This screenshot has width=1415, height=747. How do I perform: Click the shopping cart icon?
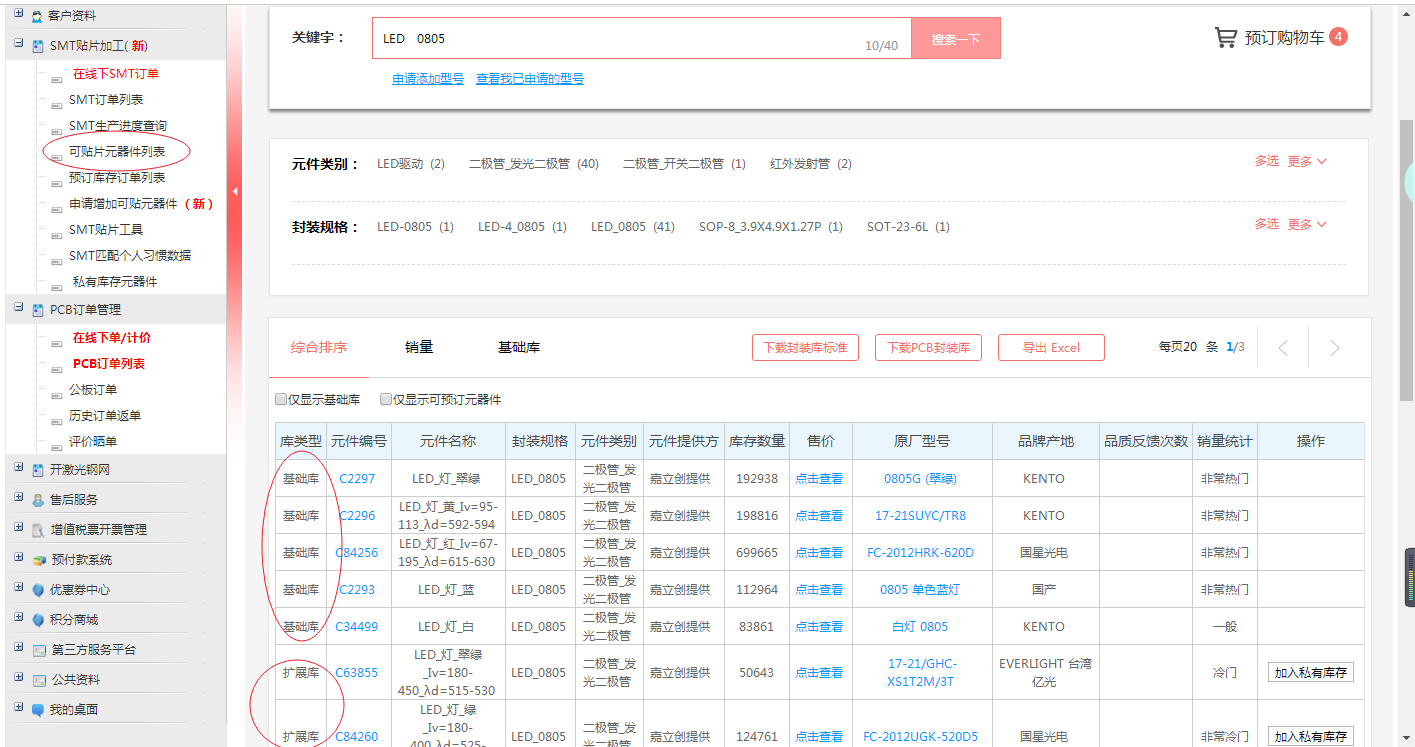tap(1225, 38)
